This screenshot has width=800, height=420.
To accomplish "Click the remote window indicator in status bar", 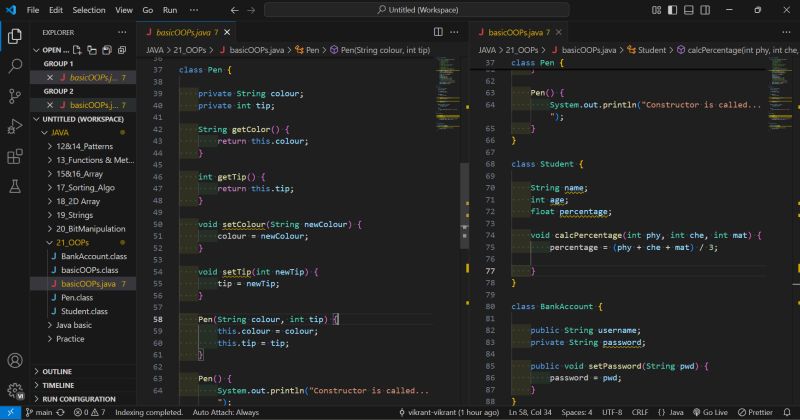I will coord(10,412).
